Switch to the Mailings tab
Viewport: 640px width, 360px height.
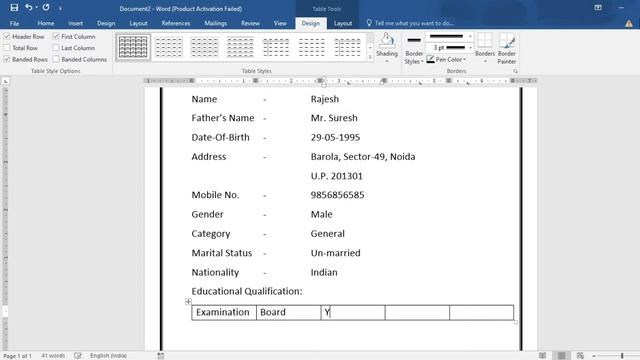pyautogui.click(x=216, y=23)
